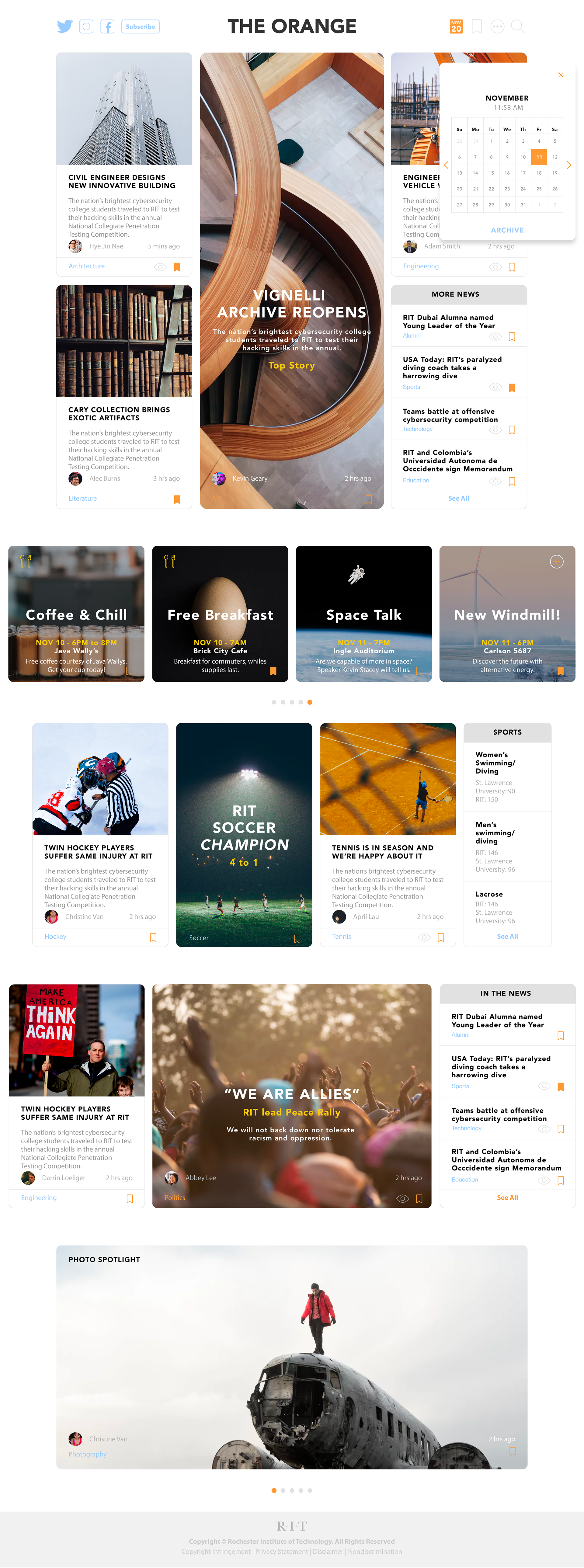Viewport: 584px width, 1568px height.
Task: Open the header bookmarks icon
Action: pos(477,27)
